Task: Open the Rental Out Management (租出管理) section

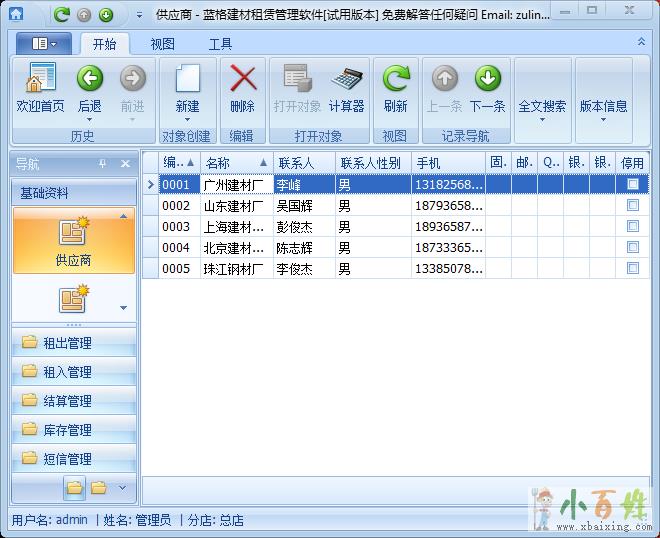Action: click(67, 343)
